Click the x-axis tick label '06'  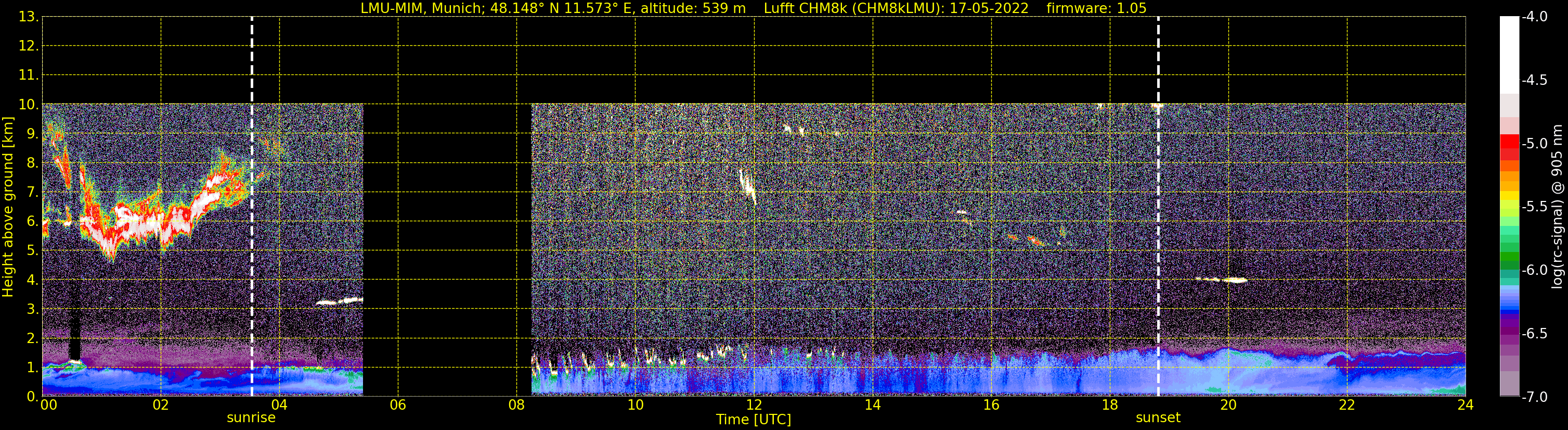[398, 405]
